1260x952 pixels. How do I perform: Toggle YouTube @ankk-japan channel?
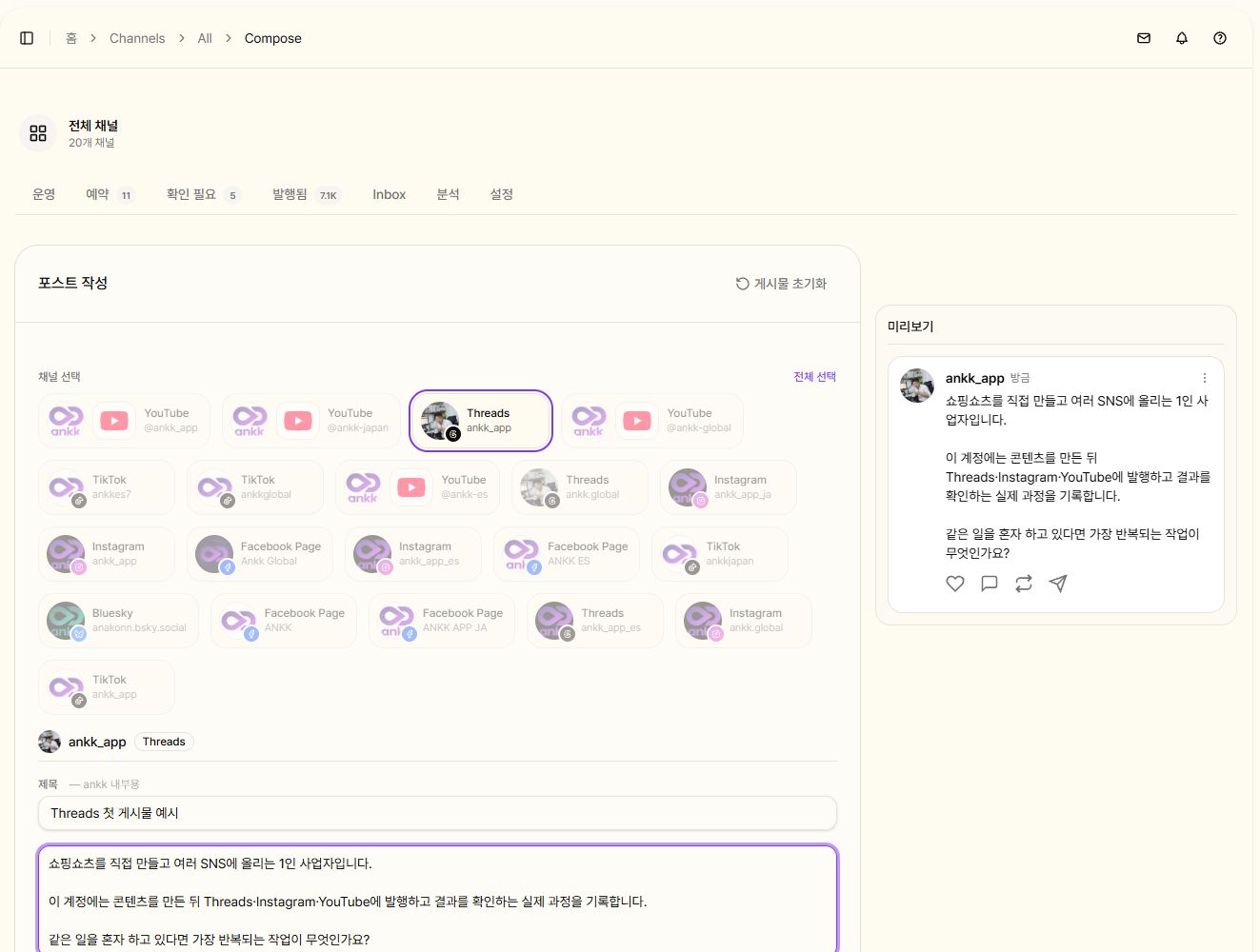click(x=310, y=421)
